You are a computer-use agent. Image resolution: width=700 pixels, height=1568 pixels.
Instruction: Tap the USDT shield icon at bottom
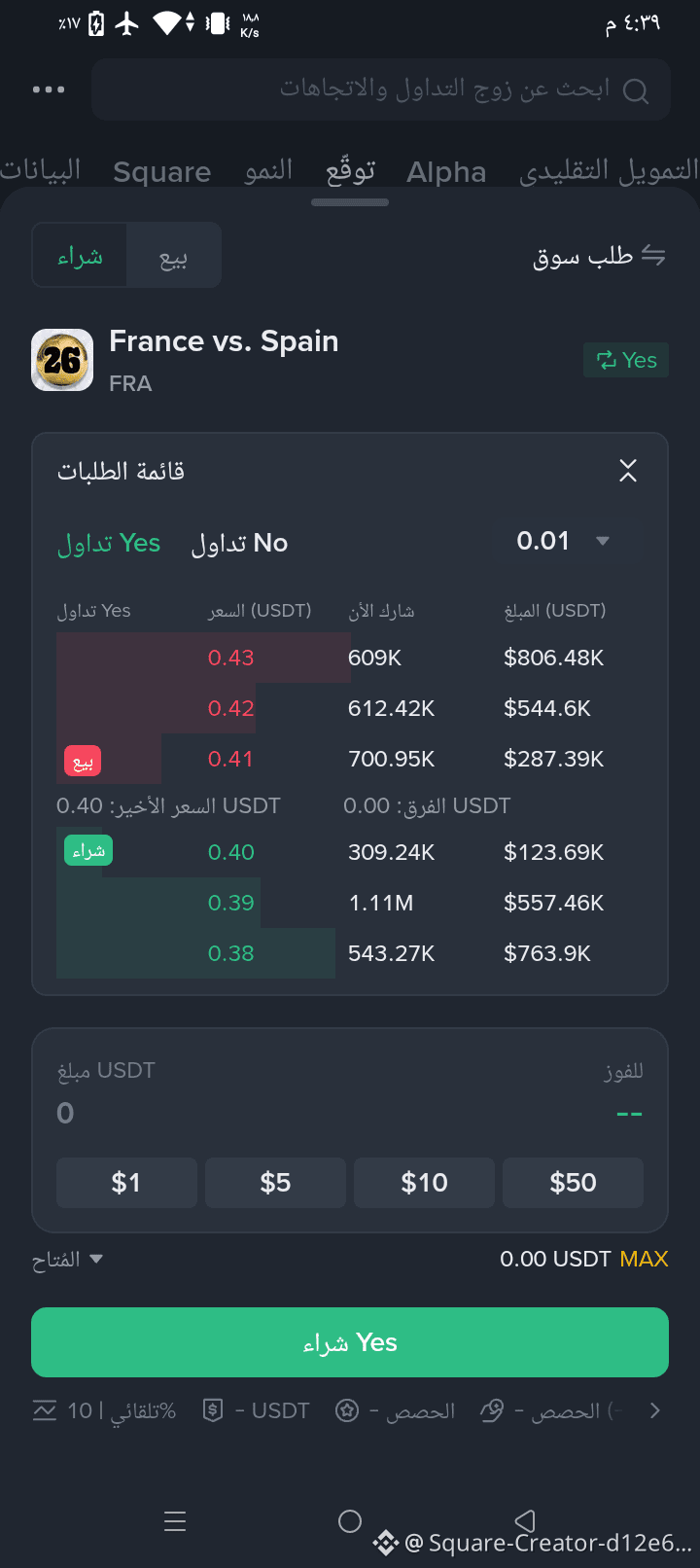(213, 1410)
